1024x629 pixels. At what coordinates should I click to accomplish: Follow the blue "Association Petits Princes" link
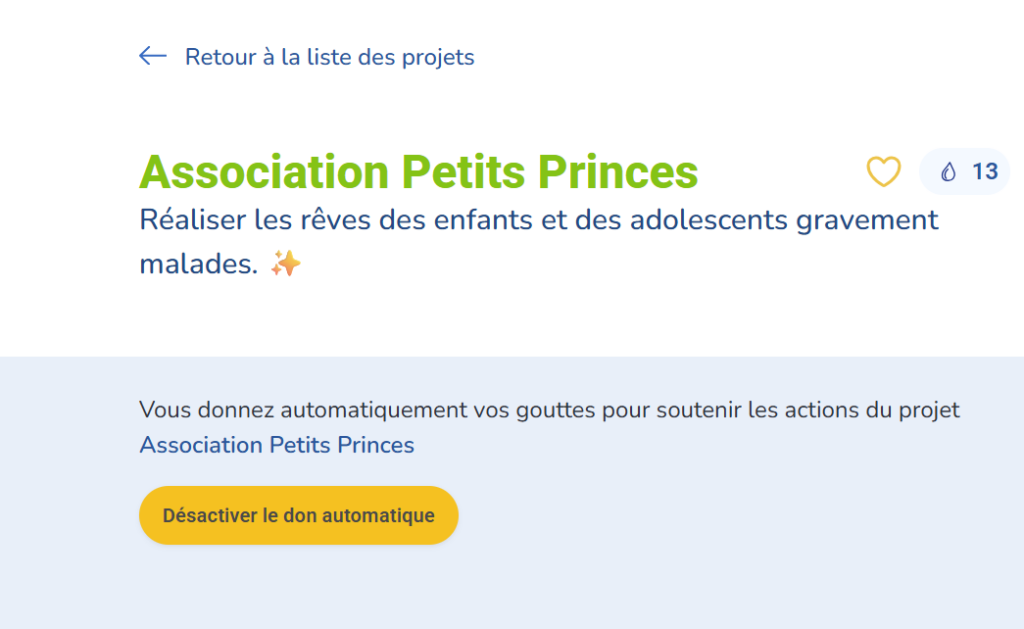[276, 445]
